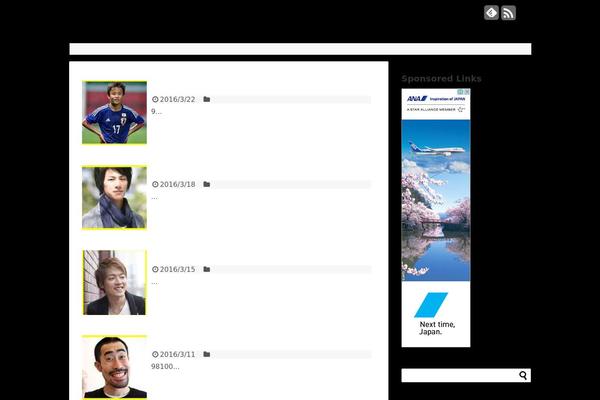
Task: Click the excerpt text '9...'
Action: (x=156, y=111)
